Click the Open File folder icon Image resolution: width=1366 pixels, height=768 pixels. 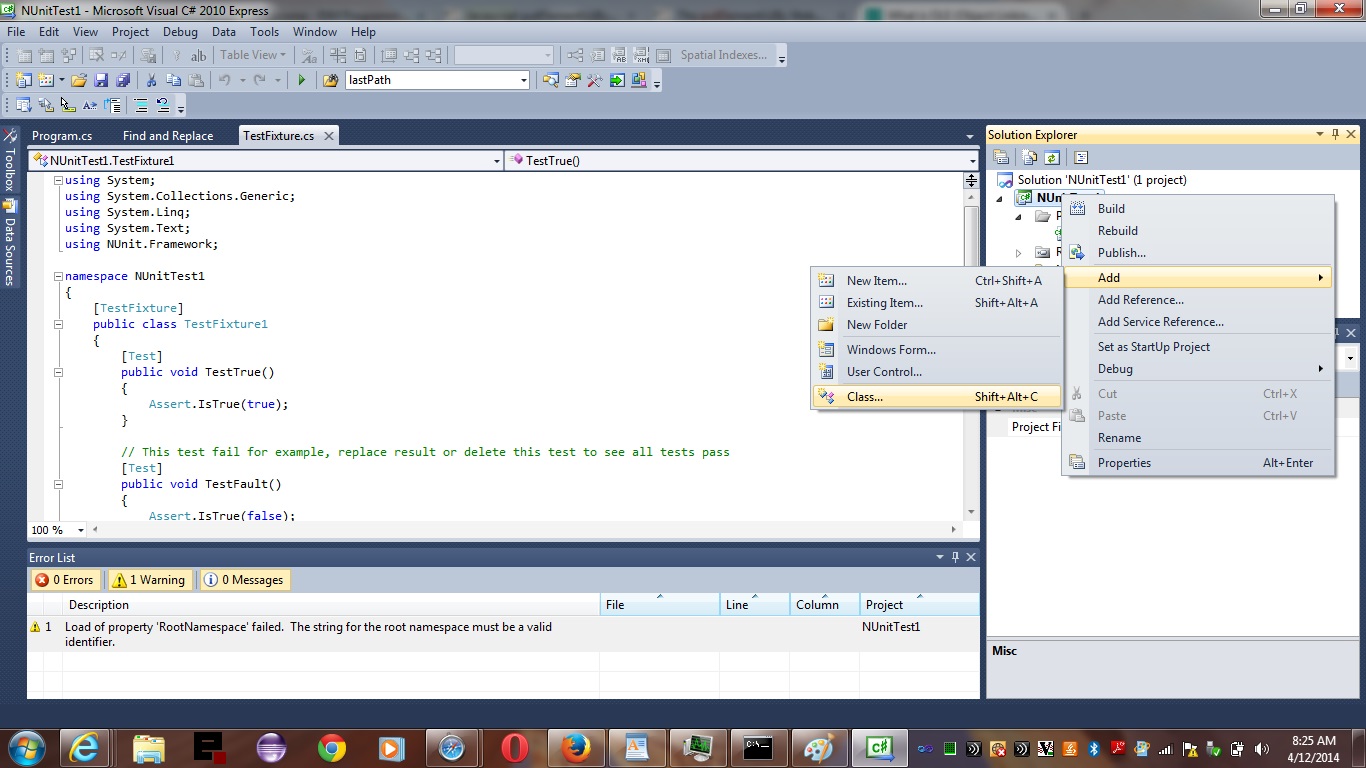(78, 80)
